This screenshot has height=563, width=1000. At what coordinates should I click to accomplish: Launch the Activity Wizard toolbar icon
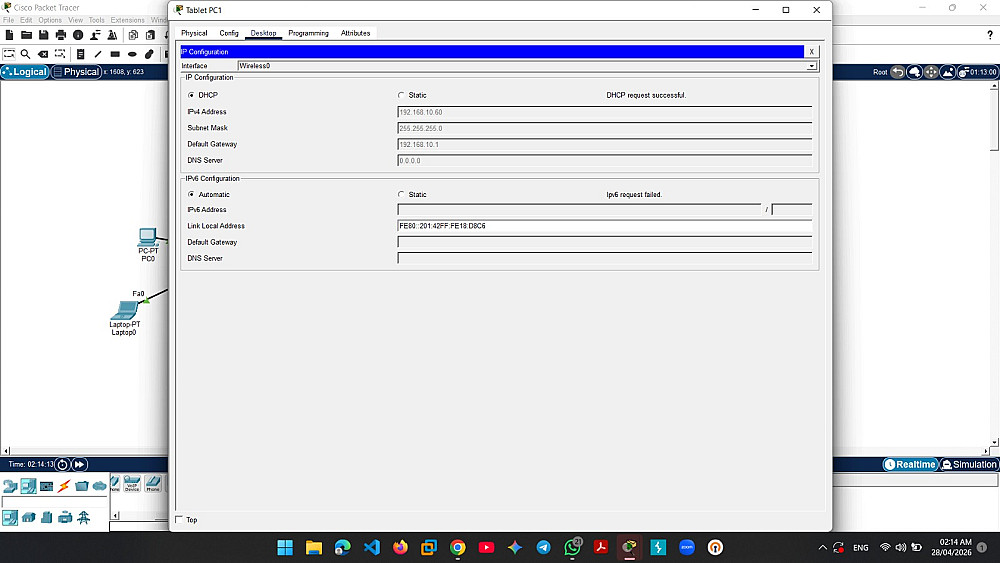[95, 35]
